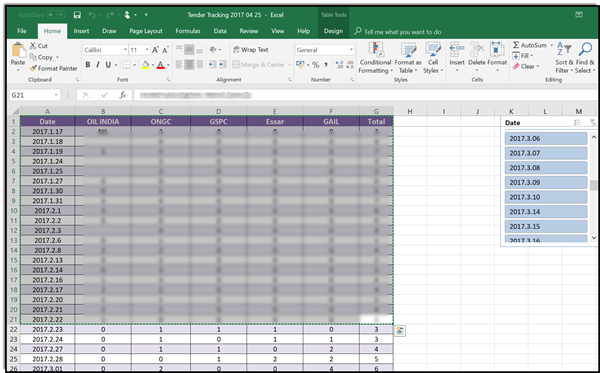Click the Tell me what you want box
The width and height of the screenshot is (600, 373).
pos(398,32)
